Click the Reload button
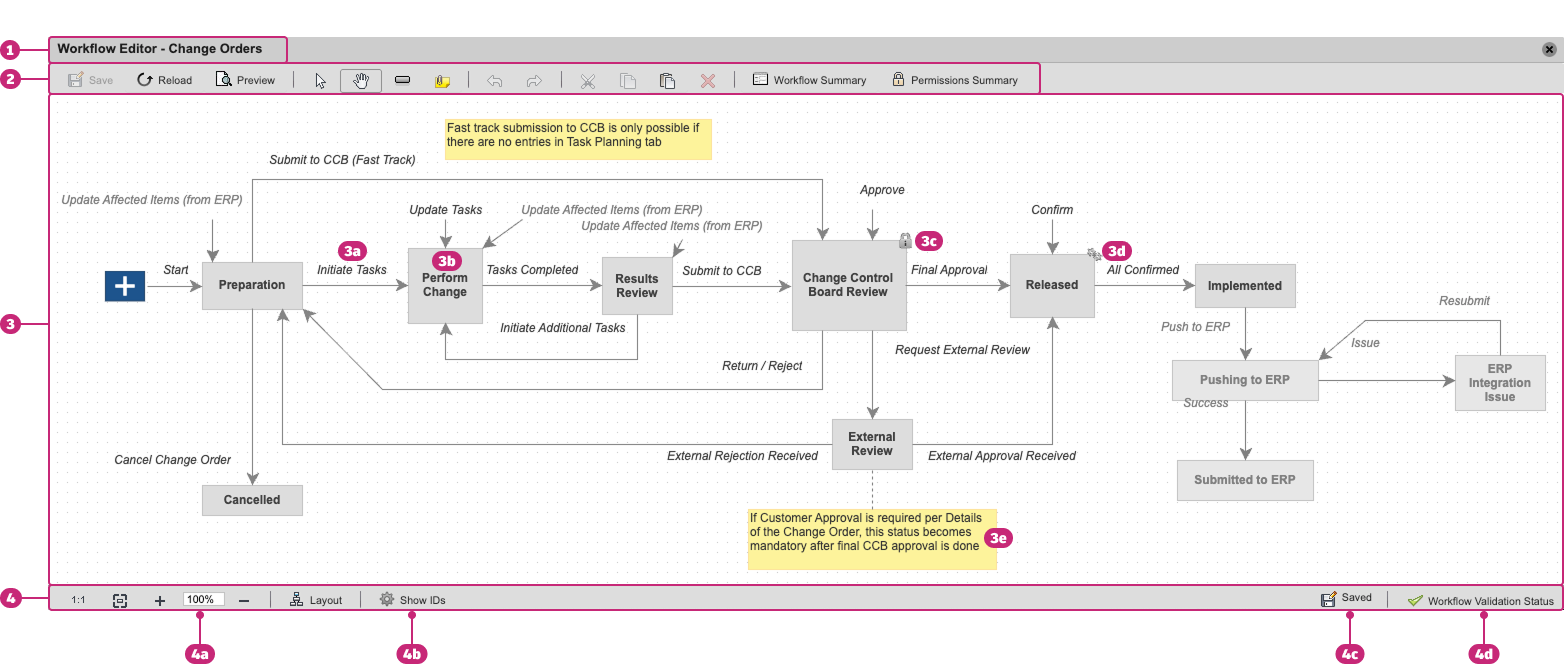The image size is (1564, 664). coord(163,79)
